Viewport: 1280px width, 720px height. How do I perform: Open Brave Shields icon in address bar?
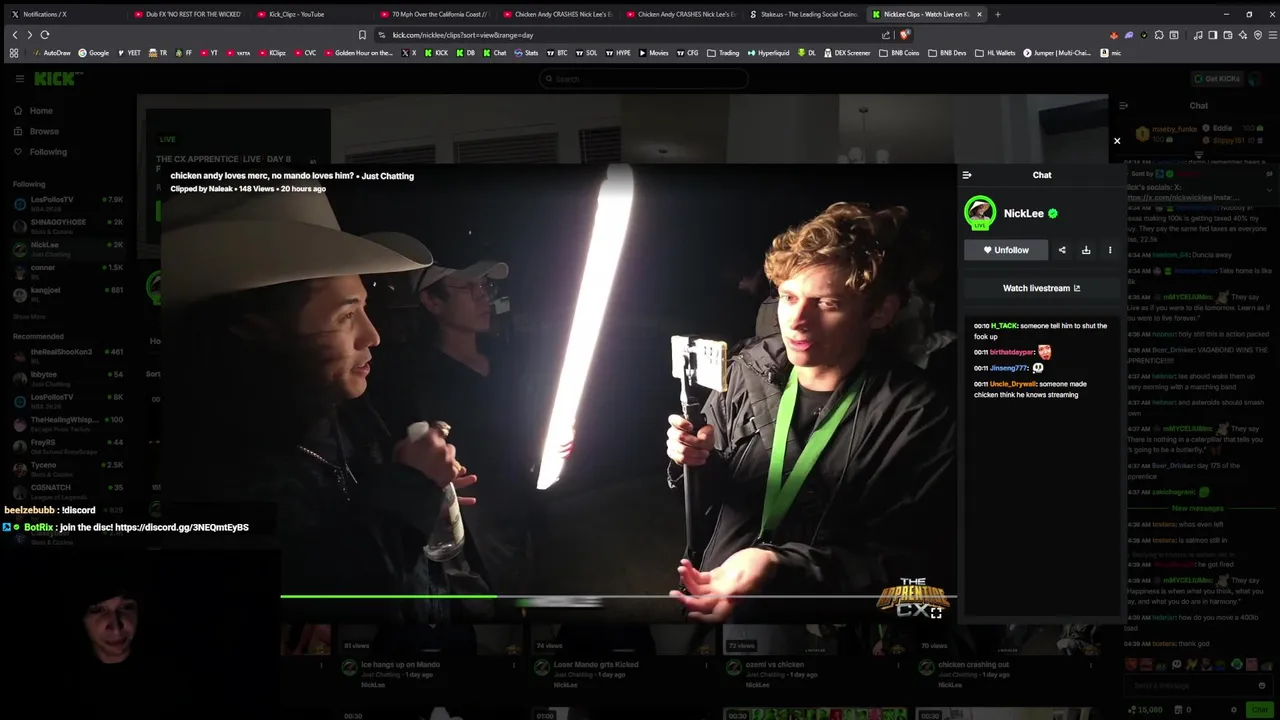905,35
